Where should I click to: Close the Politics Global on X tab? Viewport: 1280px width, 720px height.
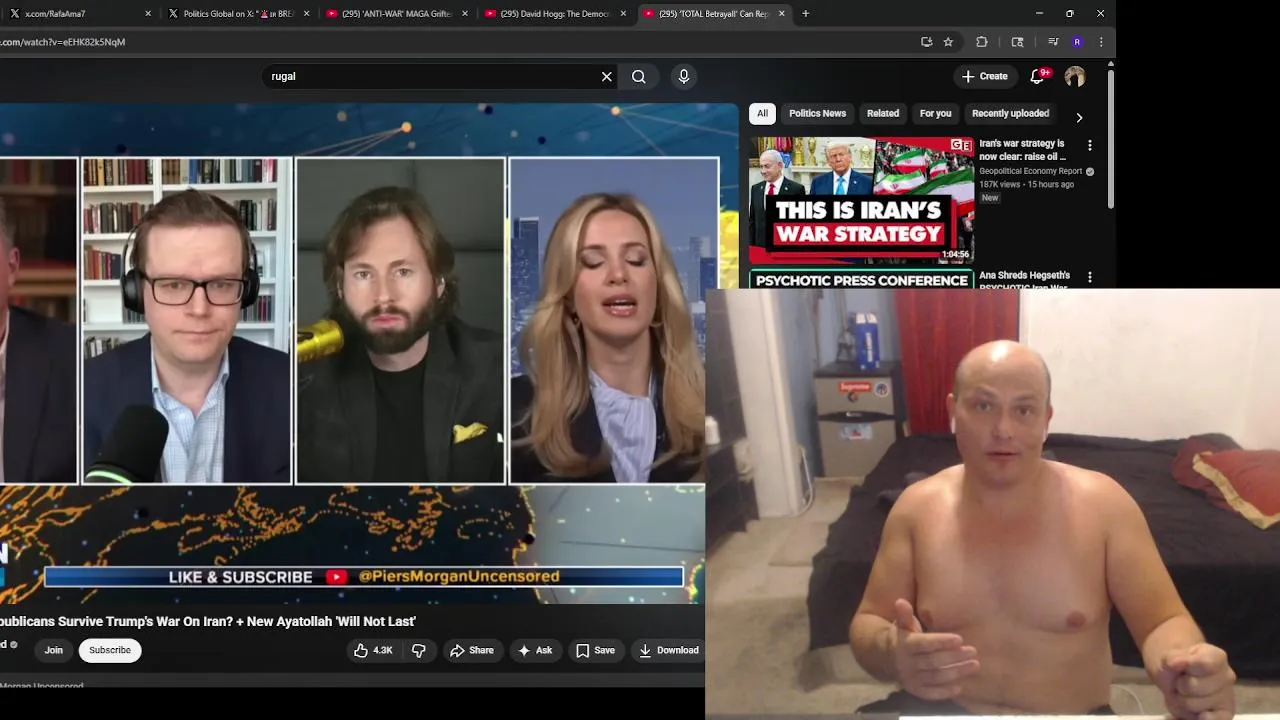click(x=306, y=14)
